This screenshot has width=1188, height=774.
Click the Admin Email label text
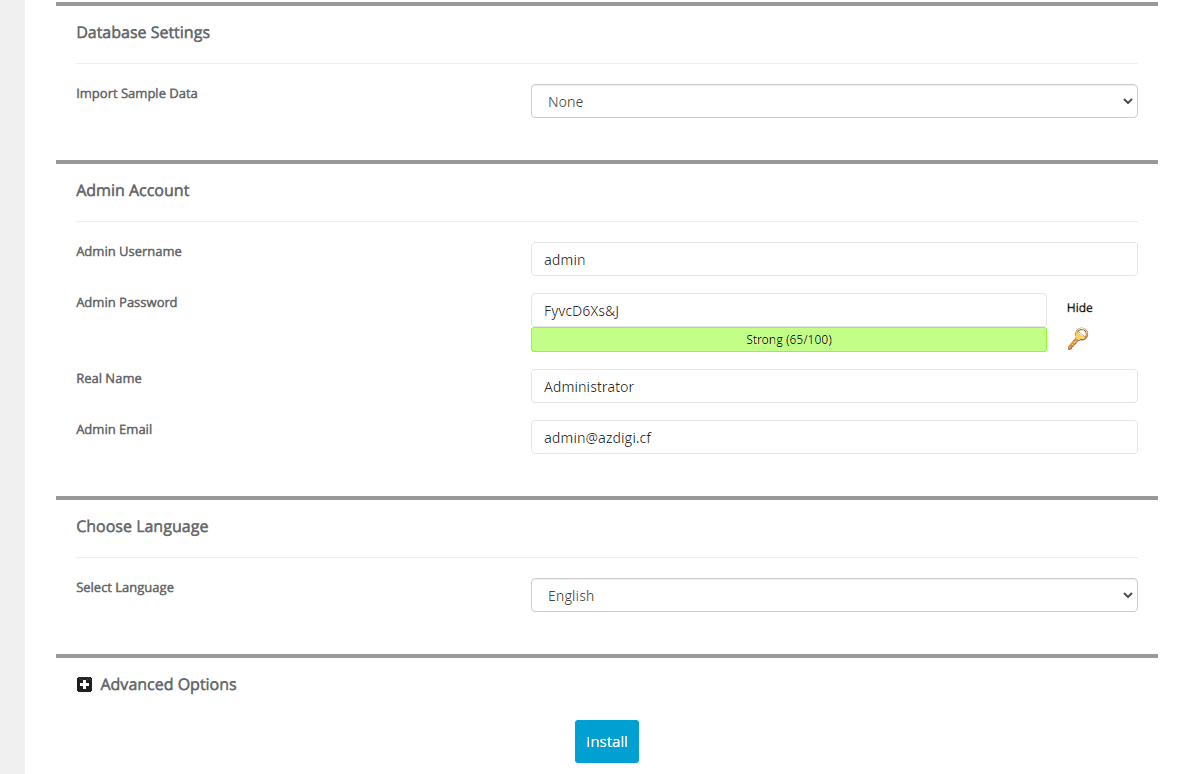click(114, 430)
